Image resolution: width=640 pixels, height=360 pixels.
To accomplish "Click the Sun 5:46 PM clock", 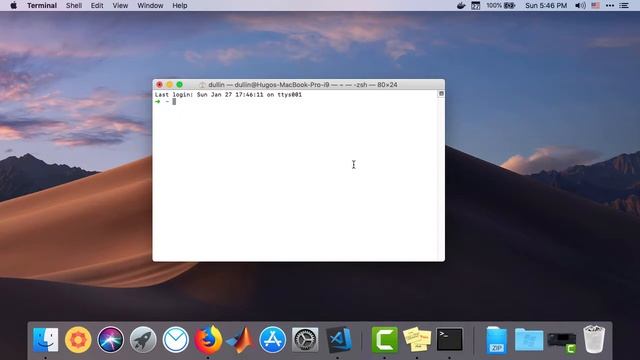I will (x=546, y=5).
